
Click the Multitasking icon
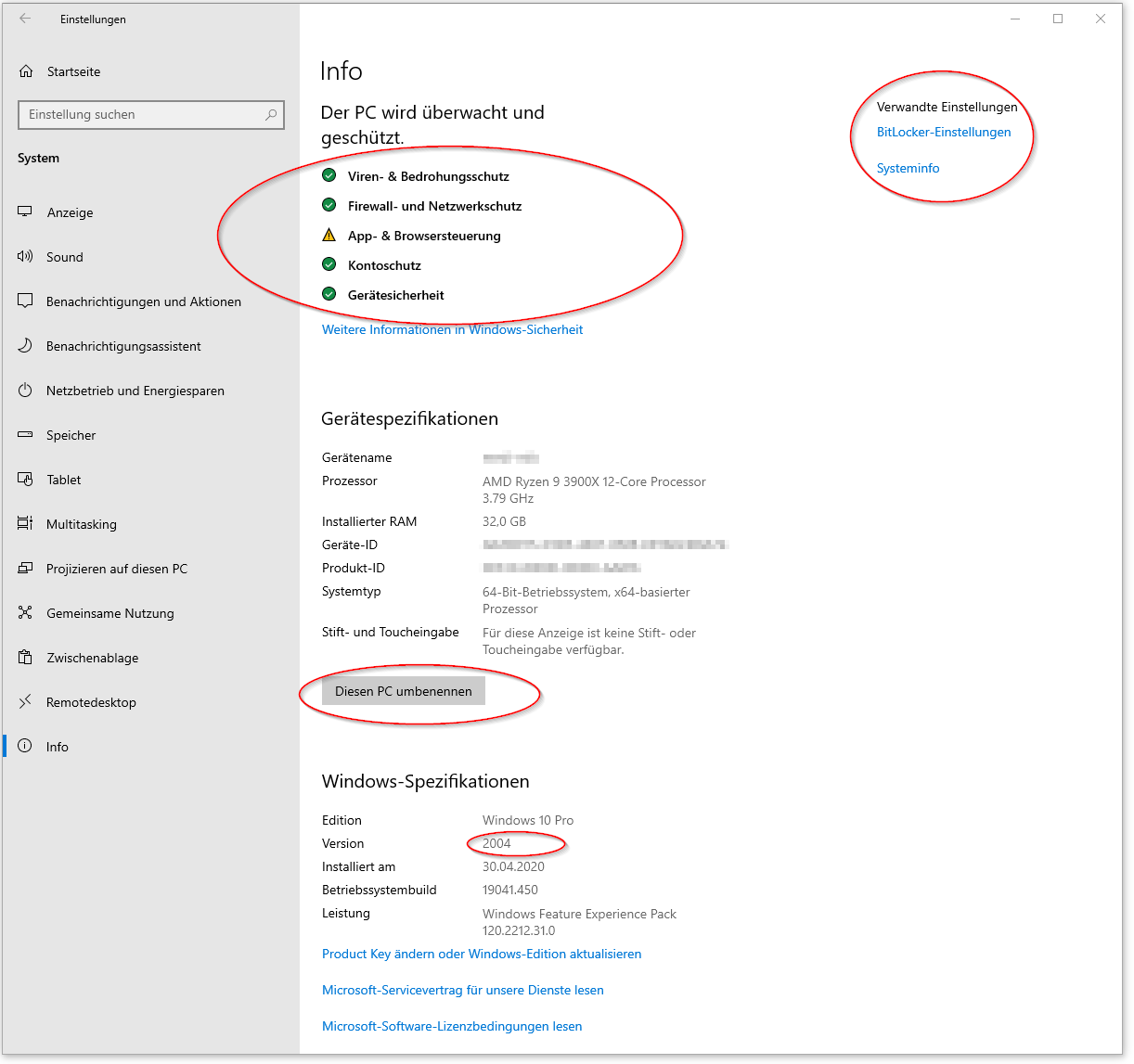[25, 524]
